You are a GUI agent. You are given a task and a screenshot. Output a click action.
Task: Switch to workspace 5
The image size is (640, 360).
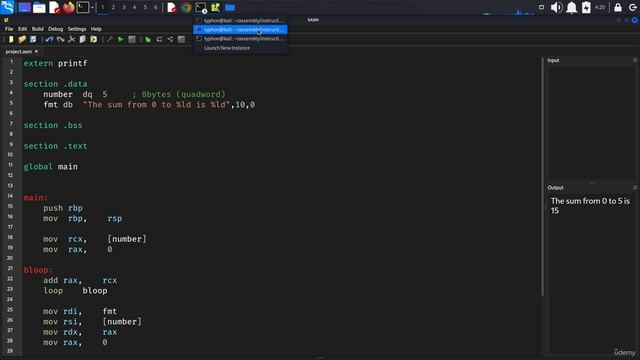[145, 7]
